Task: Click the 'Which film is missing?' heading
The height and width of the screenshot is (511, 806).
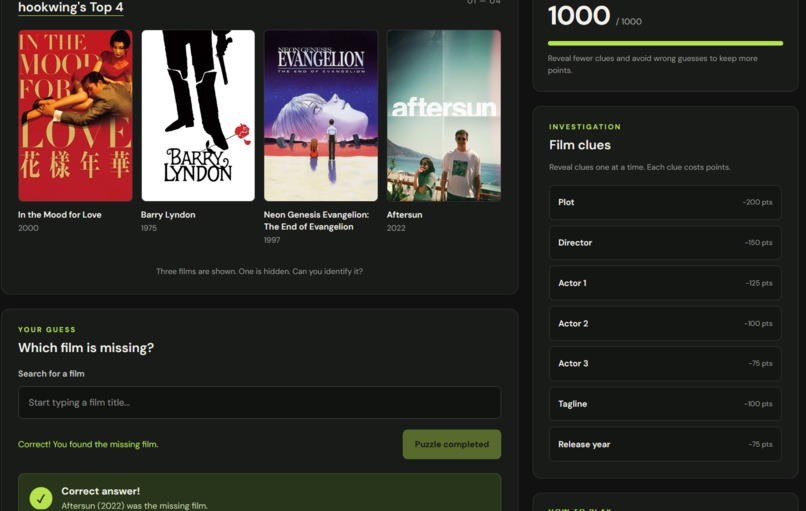Action: pyautogui.click(x=86, y=348)
